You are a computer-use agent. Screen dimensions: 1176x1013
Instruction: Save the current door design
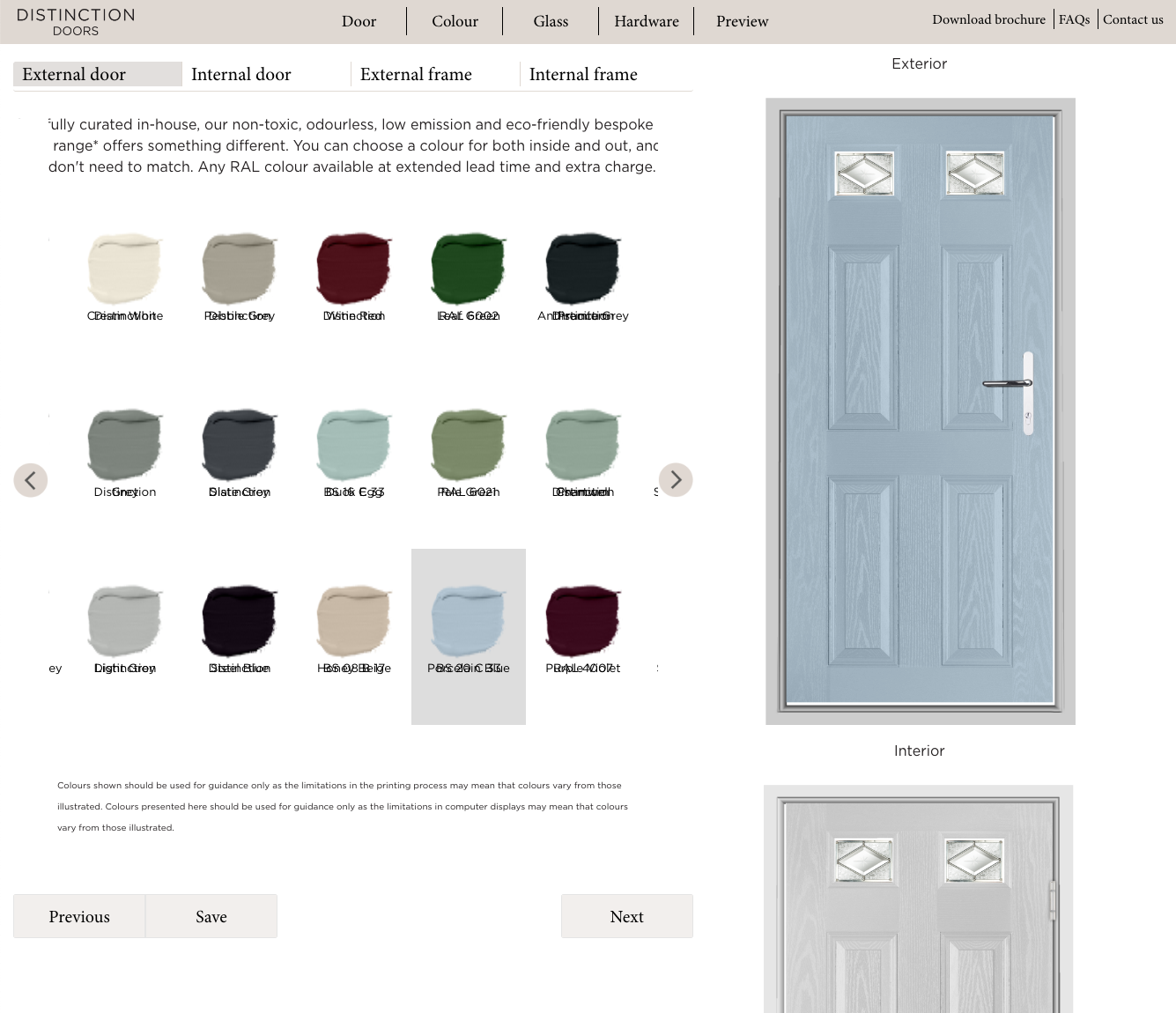(211, 916)
